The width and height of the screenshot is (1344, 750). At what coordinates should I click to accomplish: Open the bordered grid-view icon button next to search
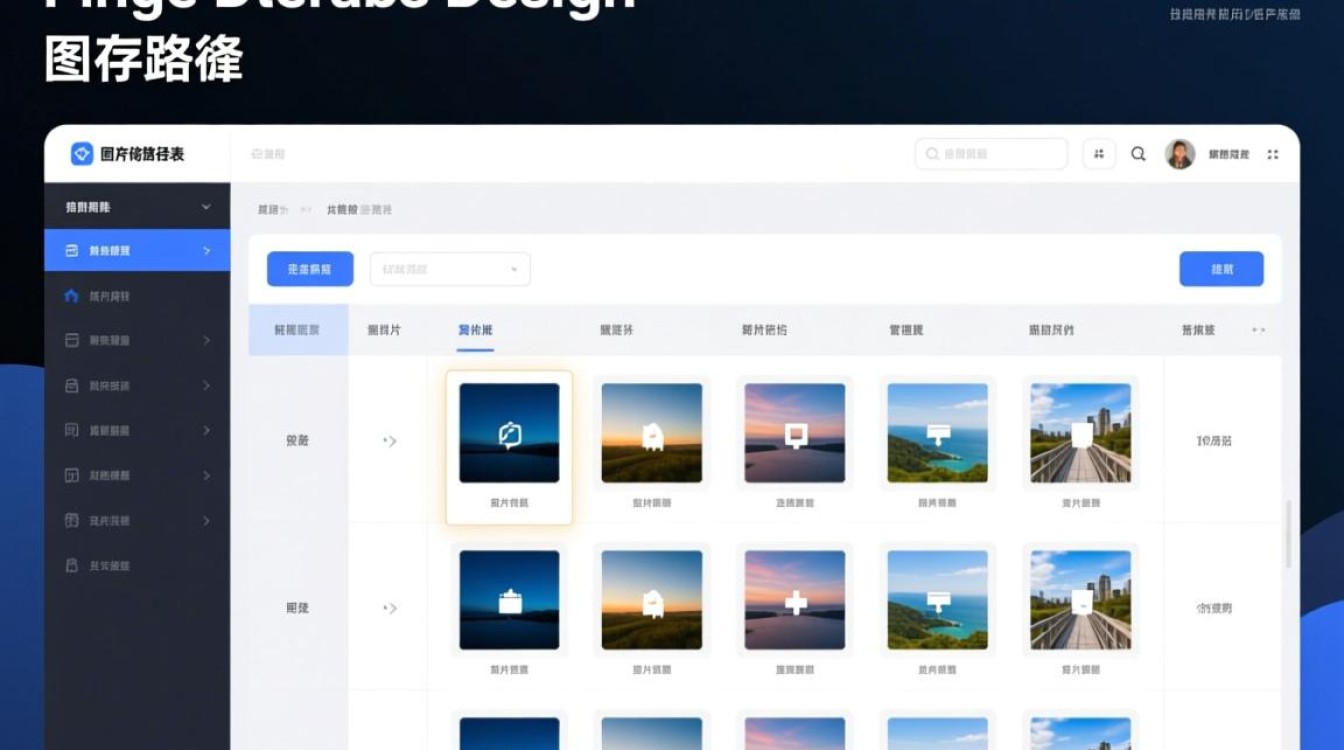tap(1099, 154)
